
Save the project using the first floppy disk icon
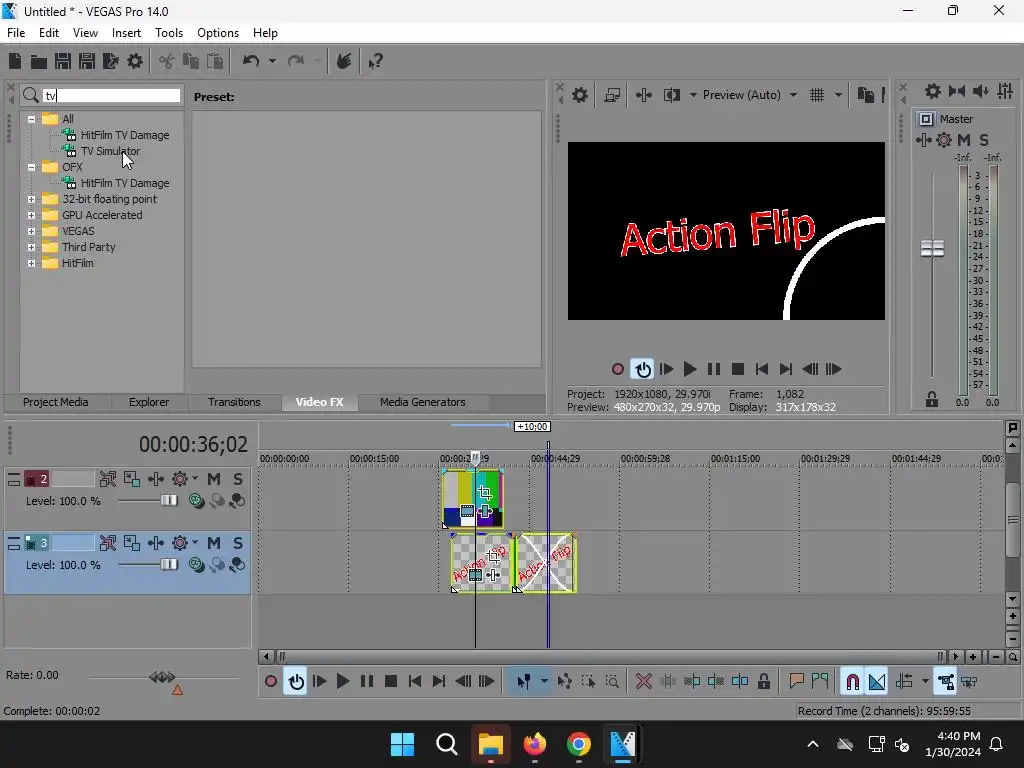tap(63, 61)
